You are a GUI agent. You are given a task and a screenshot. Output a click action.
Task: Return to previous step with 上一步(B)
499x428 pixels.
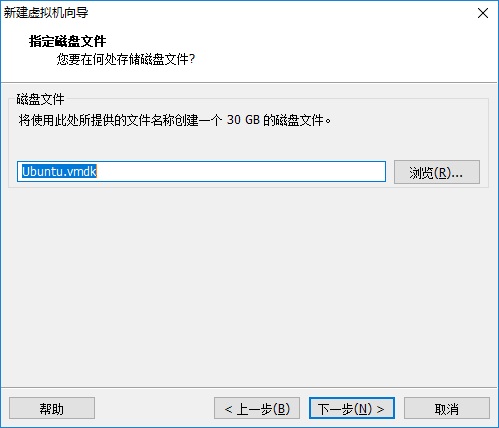pyautogui.click(x=257, y=408)
